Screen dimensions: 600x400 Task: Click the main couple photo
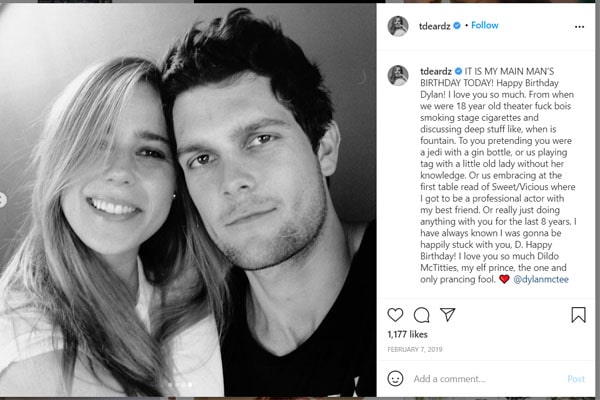(188, 200)
